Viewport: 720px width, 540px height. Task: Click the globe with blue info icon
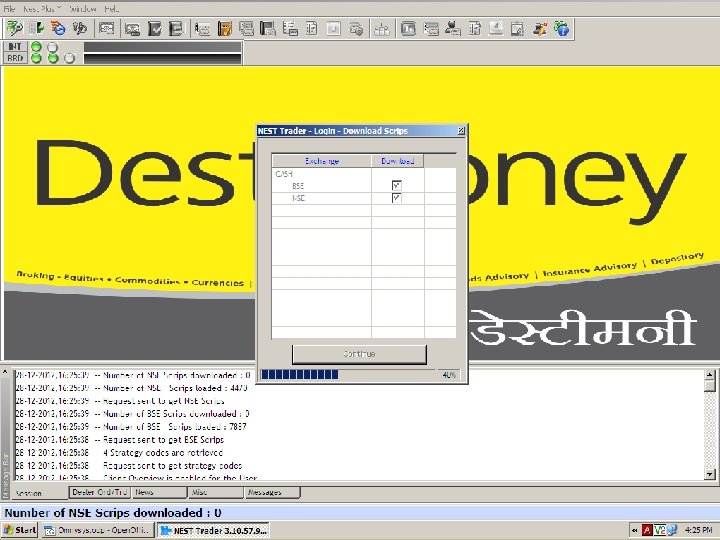point(562,29)
